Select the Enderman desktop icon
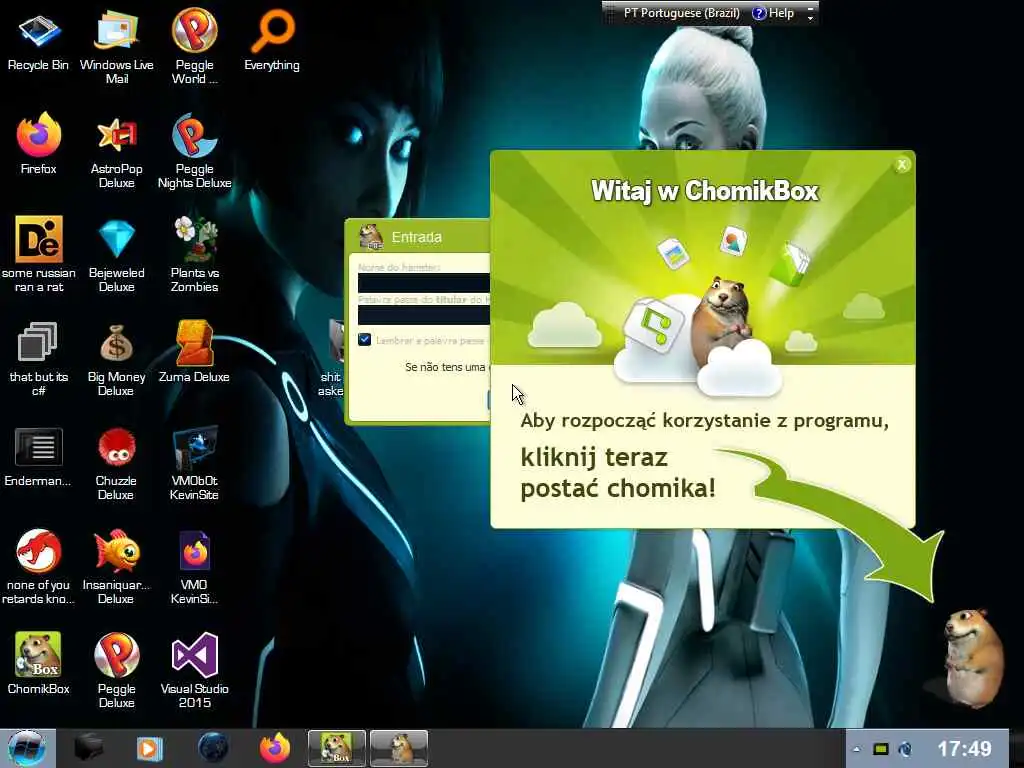The width and height of the screenshot is (1024, 768). click(38, 456)
